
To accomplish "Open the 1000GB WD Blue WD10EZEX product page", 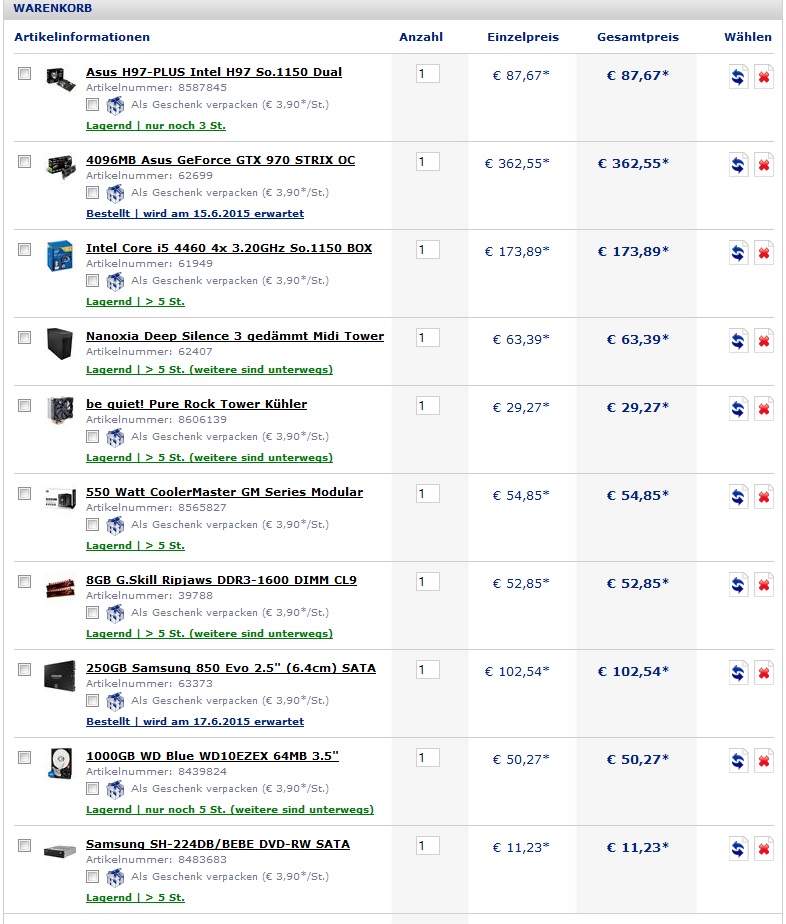I will tap(212, 756).
